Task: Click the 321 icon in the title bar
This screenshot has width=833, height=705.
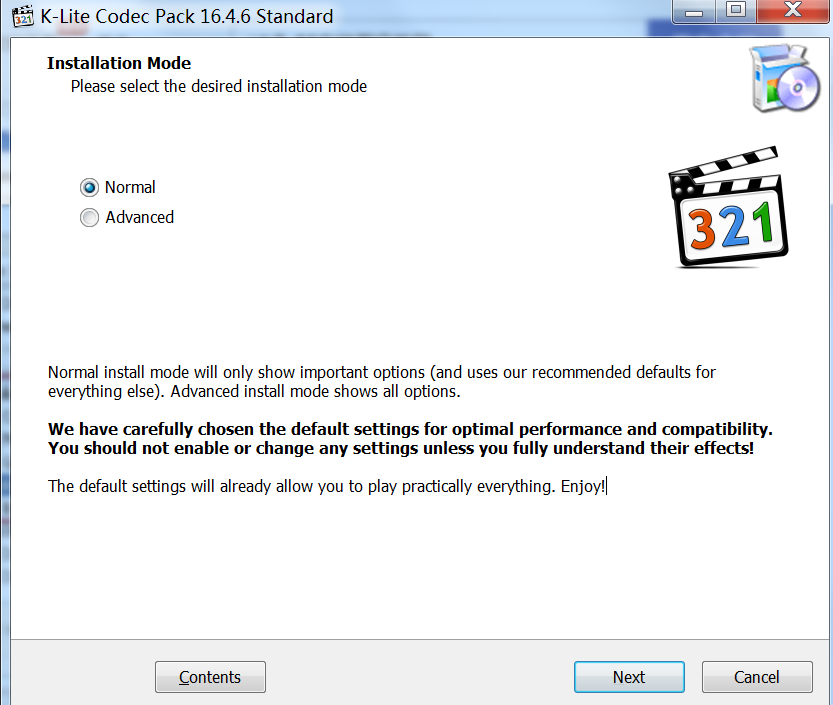Action: coord(23,16)
